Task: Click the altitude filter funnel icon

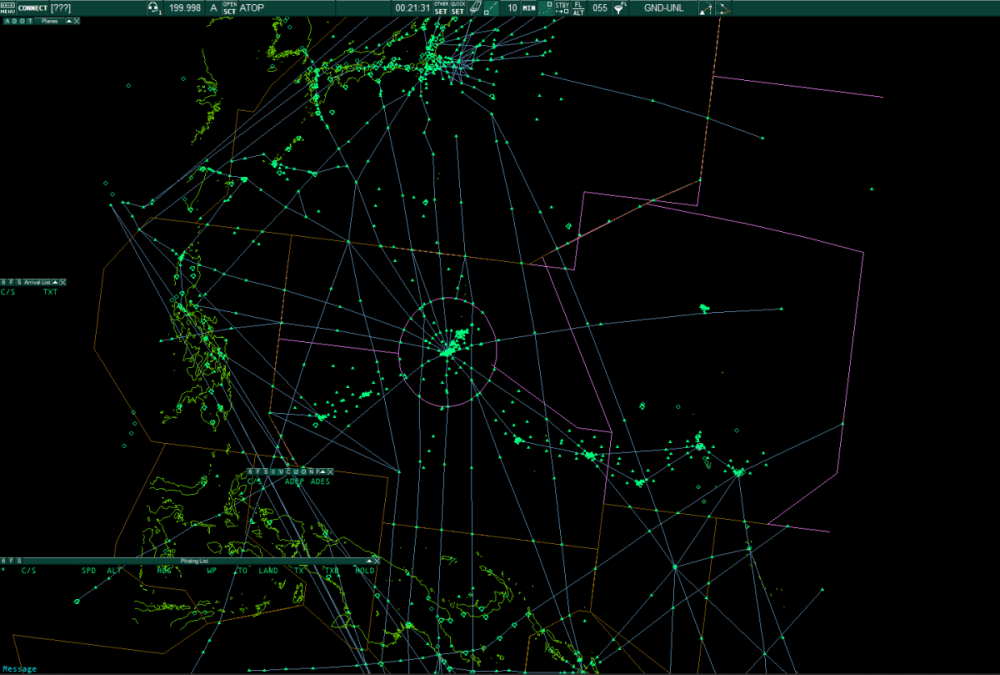Action: coord(621,7)
